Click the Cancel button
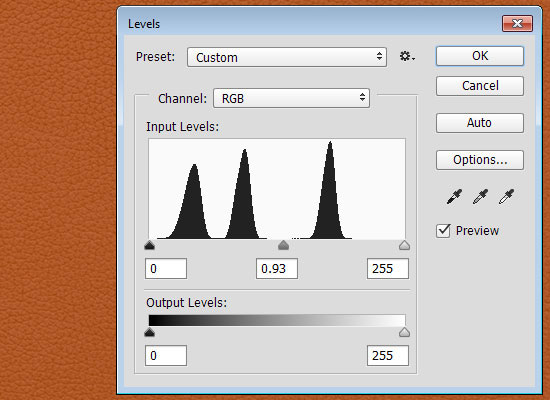 click(x=480, y=86)
